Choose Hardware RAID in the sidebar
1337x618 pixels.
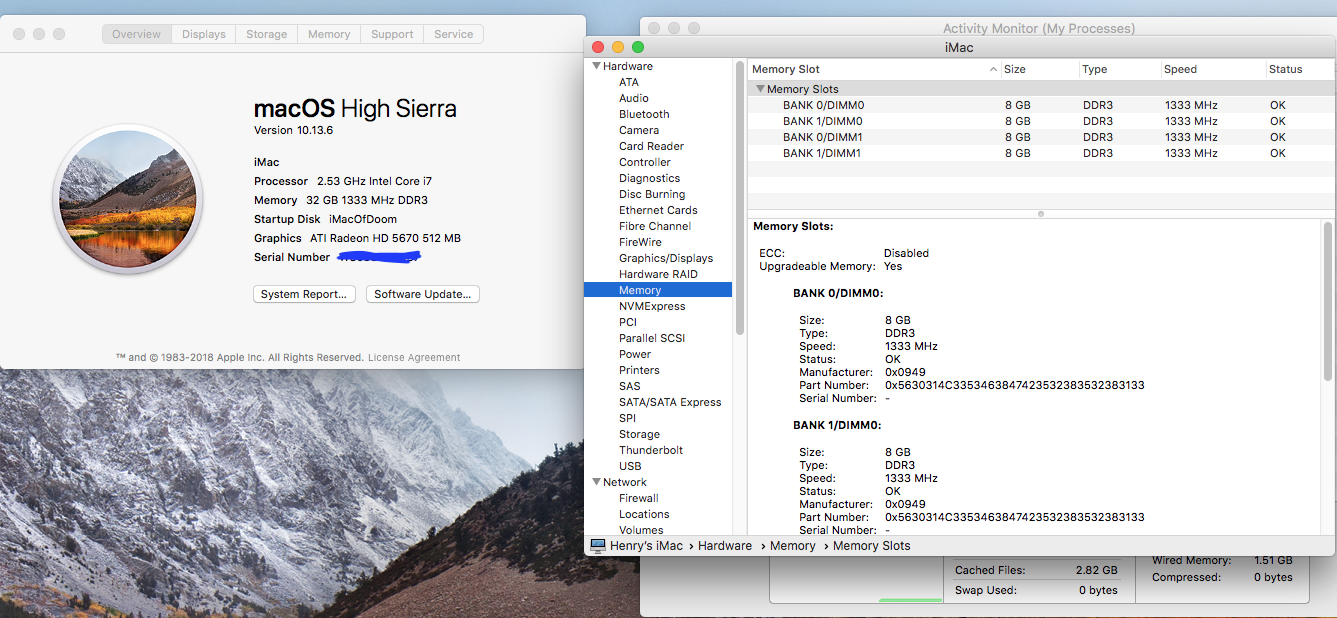click(658, 274)
